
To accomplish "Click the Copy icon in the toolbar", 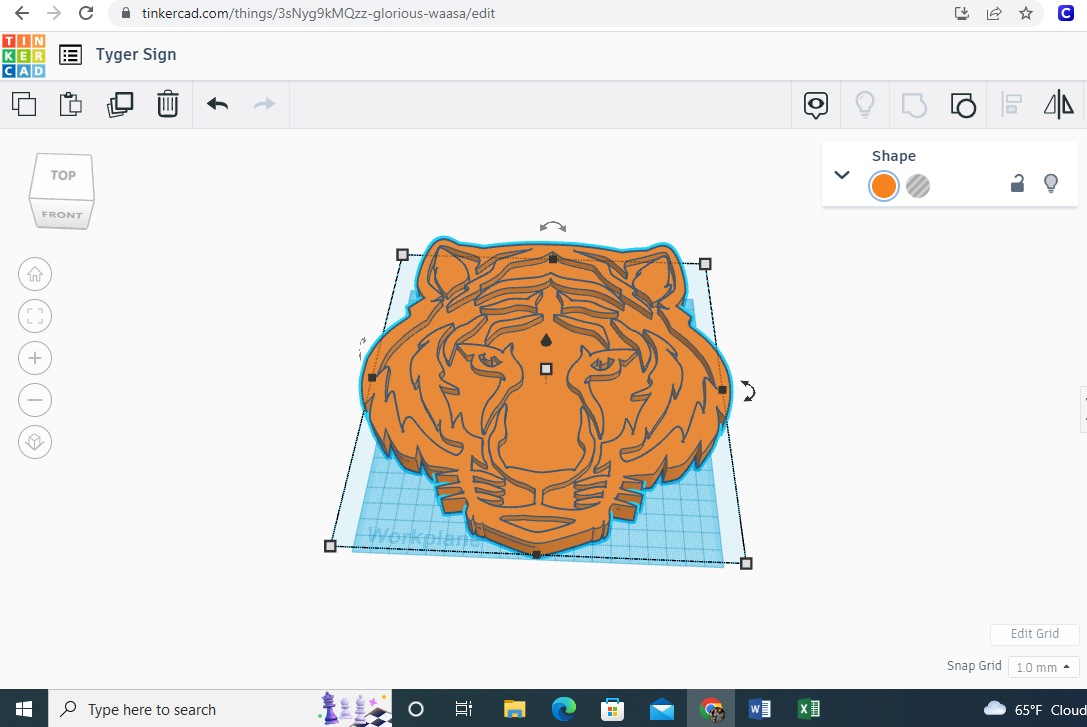I will coord(24,104).
